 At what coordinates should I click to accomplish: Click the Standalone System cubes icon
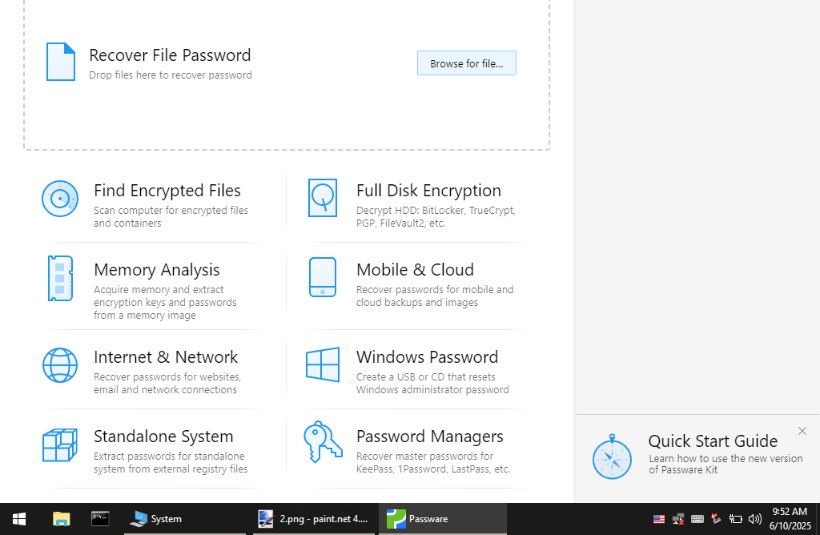click(x=60, y=445)
